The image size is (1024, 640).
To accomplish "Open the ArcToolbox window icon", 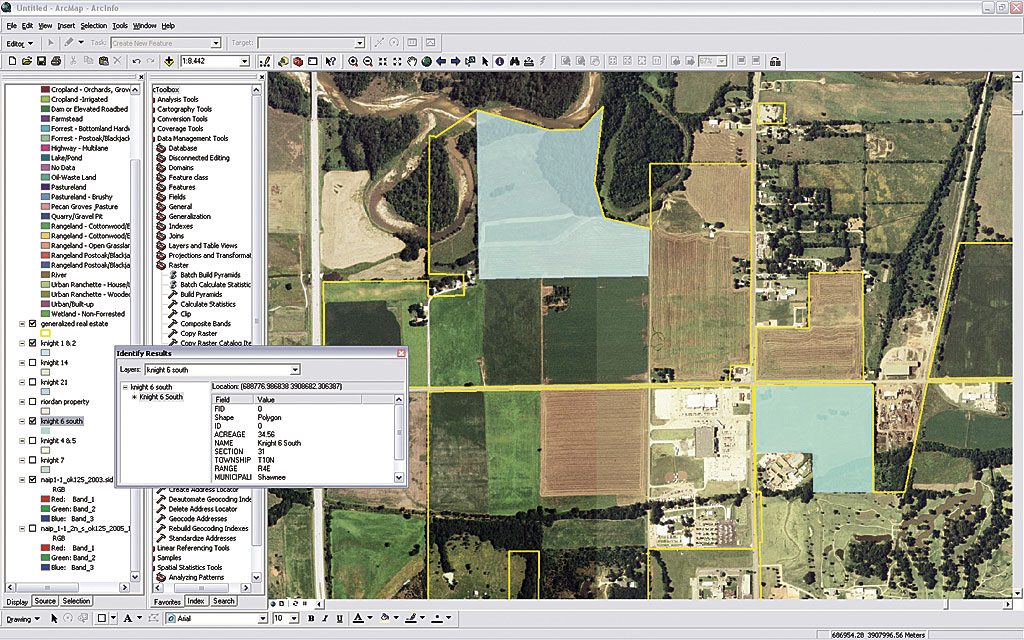I will tap(298, 61).
